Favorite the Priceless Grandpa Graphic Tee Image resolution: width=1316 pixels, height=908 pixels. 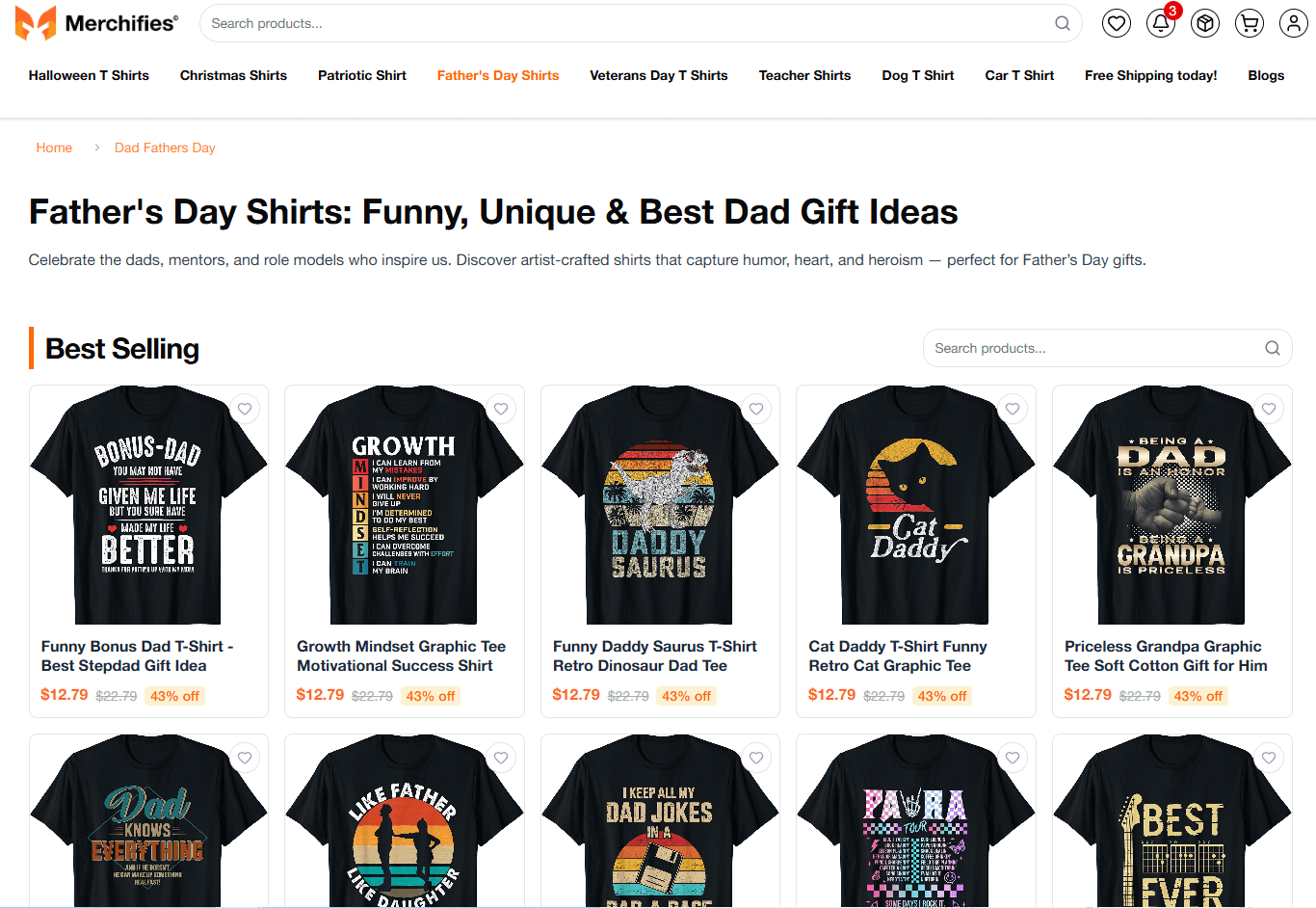click(x=1269, y=409)
